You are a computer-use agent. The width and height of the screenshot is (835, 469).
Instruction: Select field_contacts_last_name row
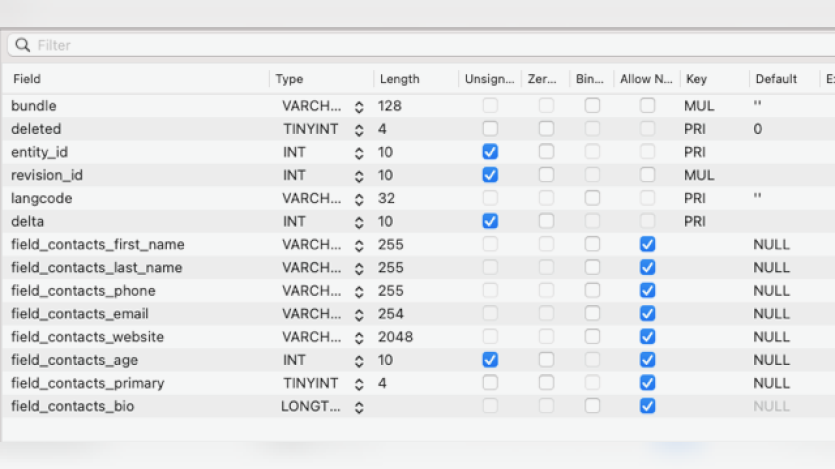click(x=418, y=268)
